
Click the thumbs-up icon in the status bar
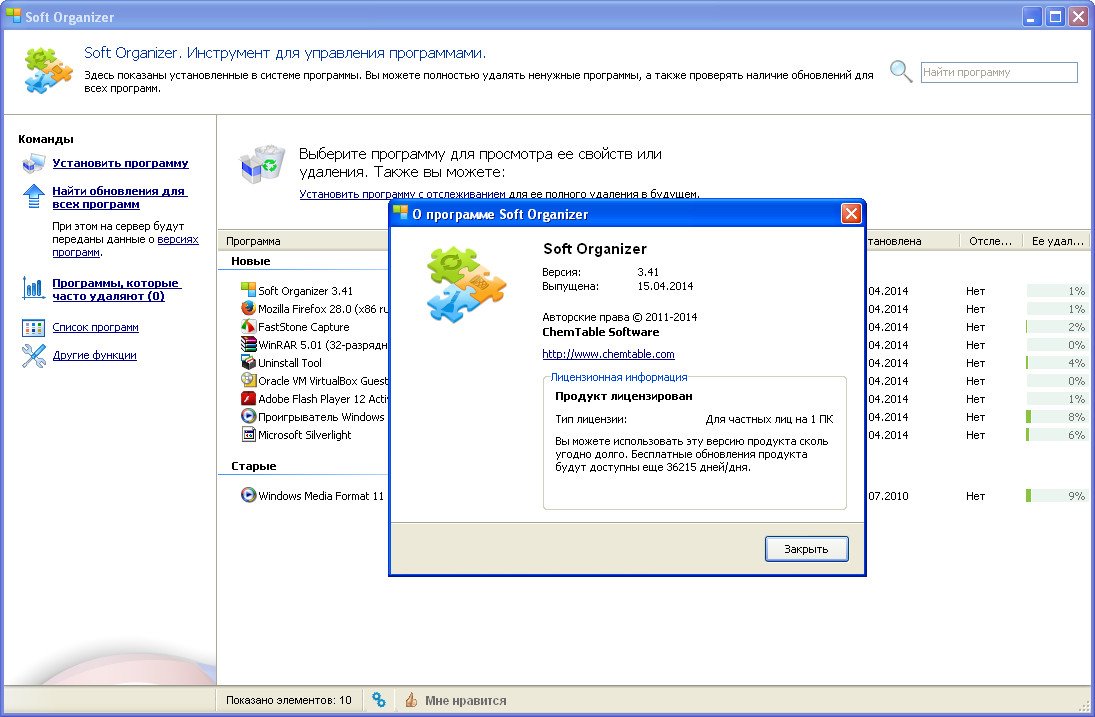click(x=411, y=700)
